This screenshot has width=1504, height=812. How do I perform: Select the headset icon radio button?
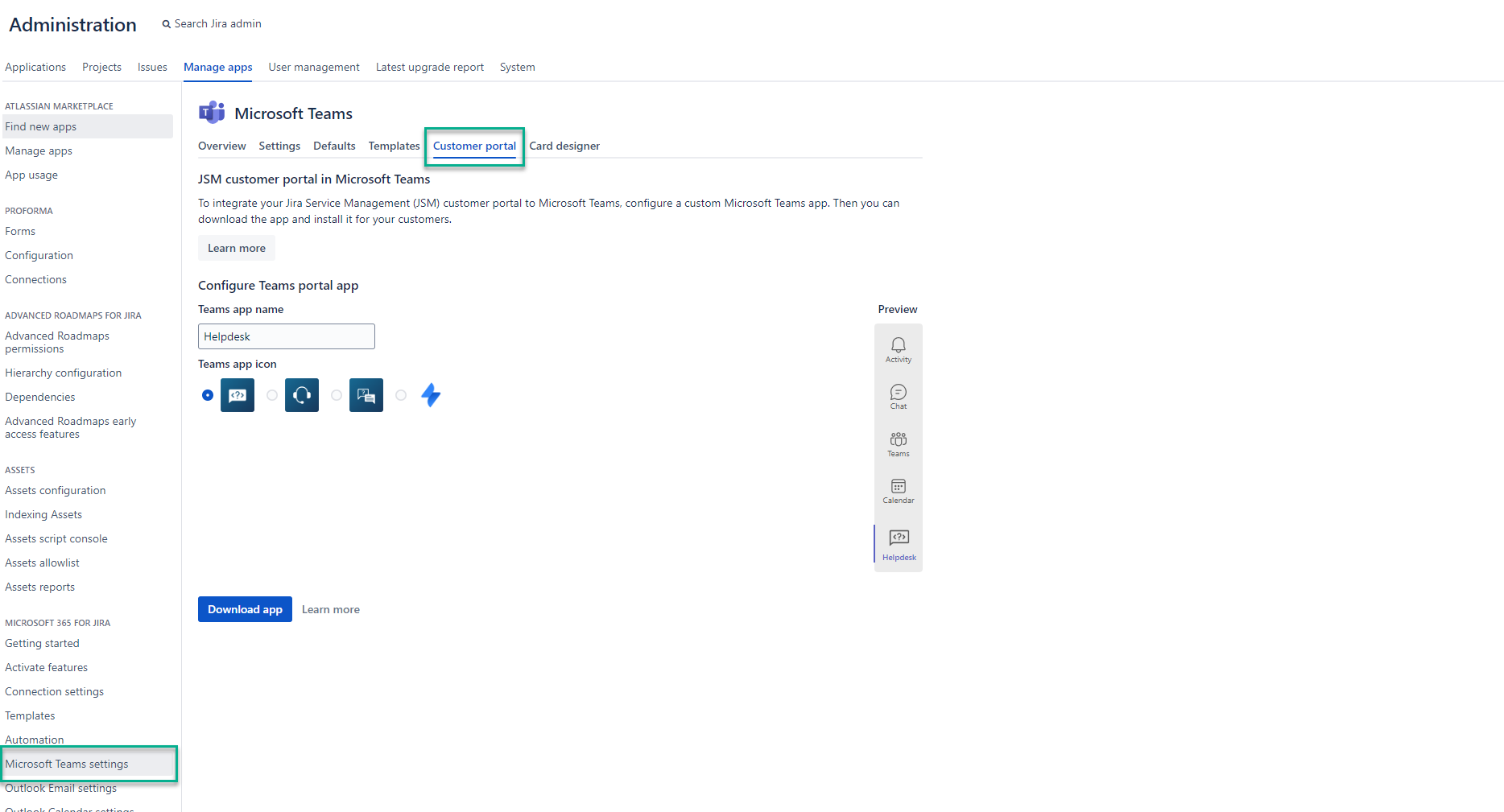tap(272, 395)
